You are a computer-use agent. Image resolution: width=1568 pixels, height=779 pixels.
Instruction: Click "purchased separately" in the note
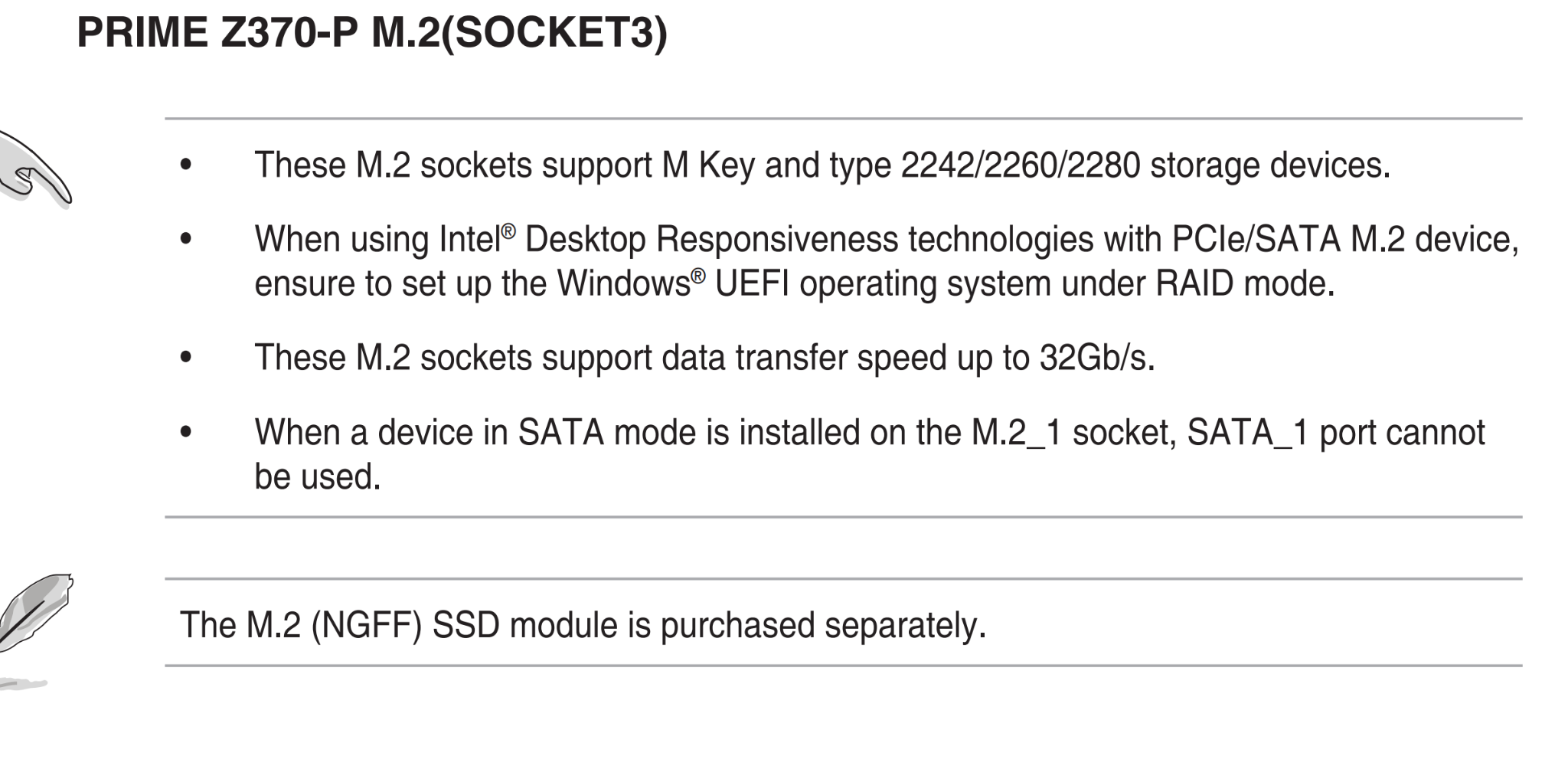coord(824,626)
